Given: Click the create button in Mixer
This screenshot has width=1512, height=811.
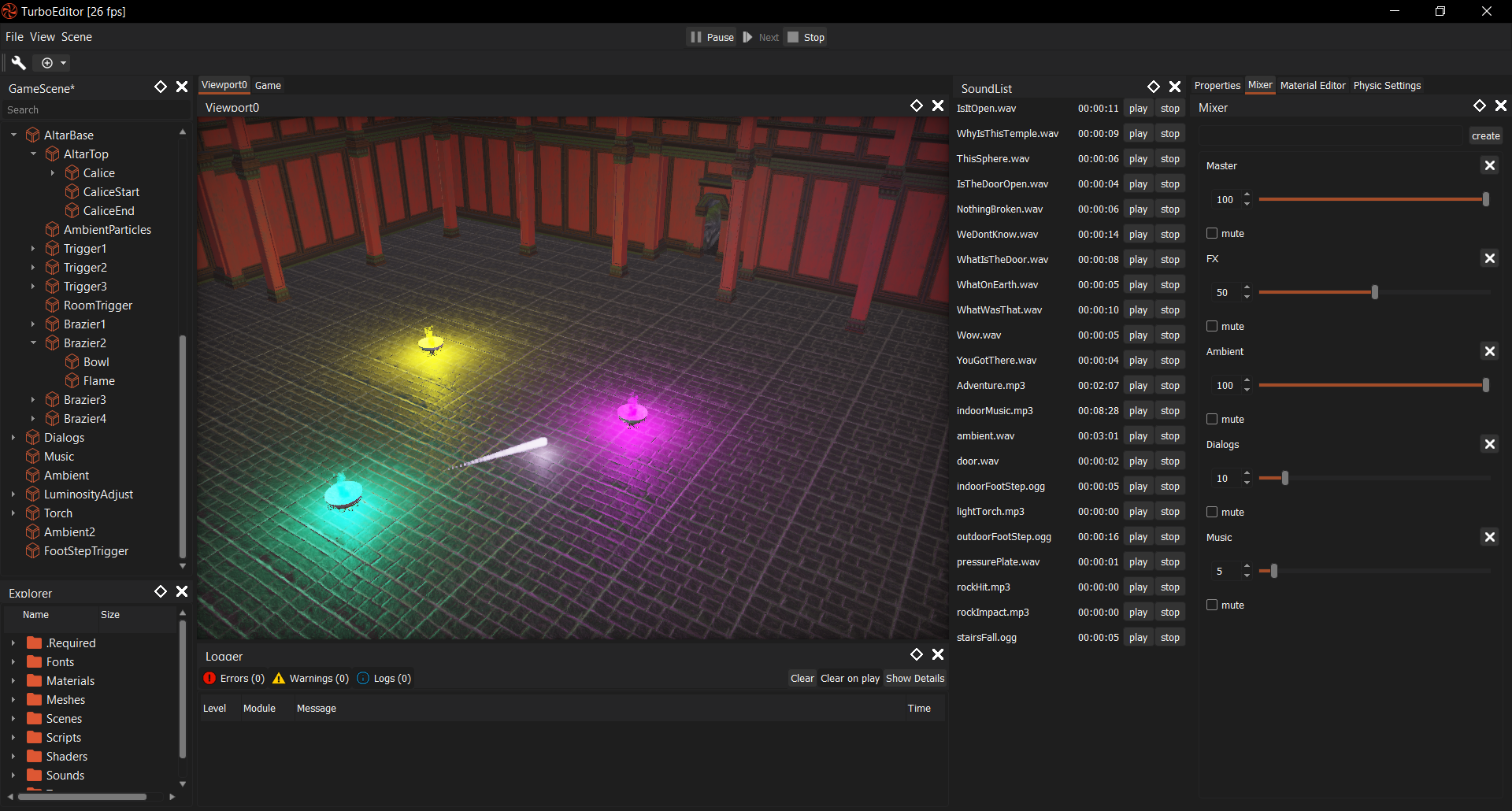Looking at the screenshot, I should (1485, 136).
